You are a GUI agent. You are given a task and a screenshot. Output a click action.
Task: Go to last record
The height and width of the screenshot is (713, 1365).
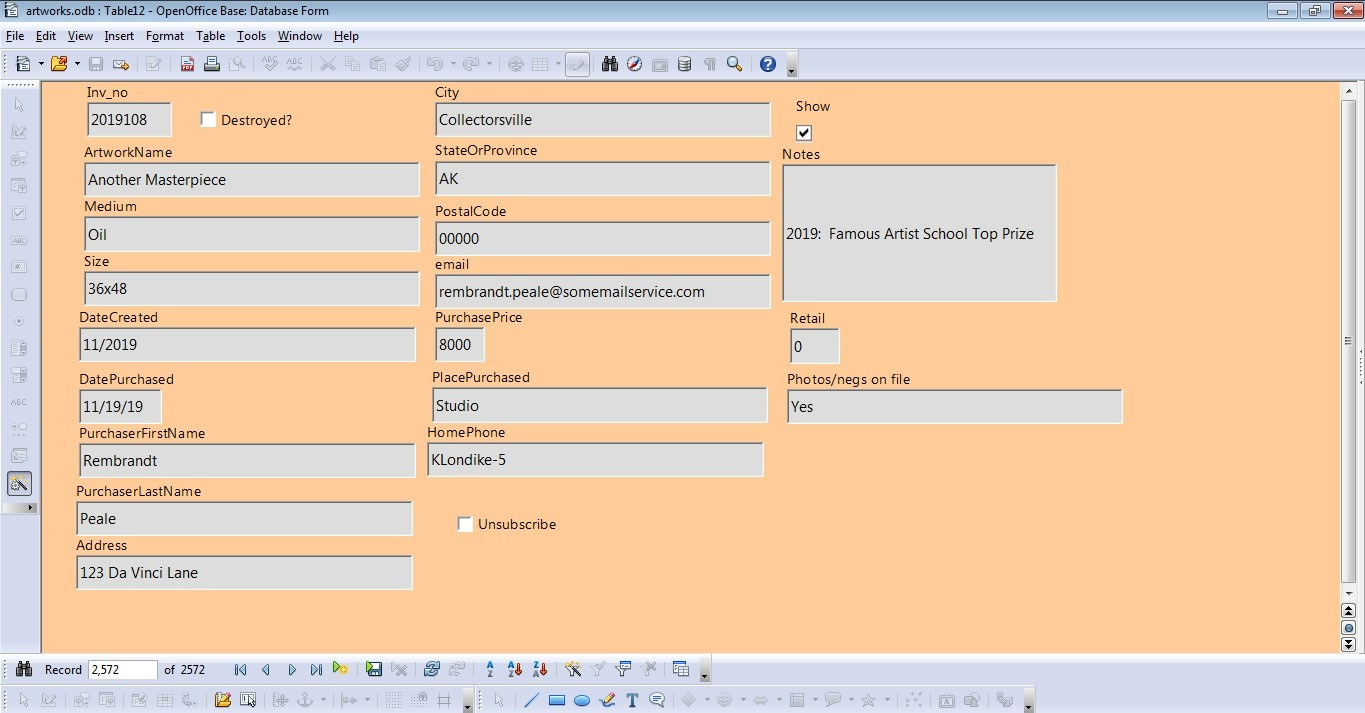316,670
